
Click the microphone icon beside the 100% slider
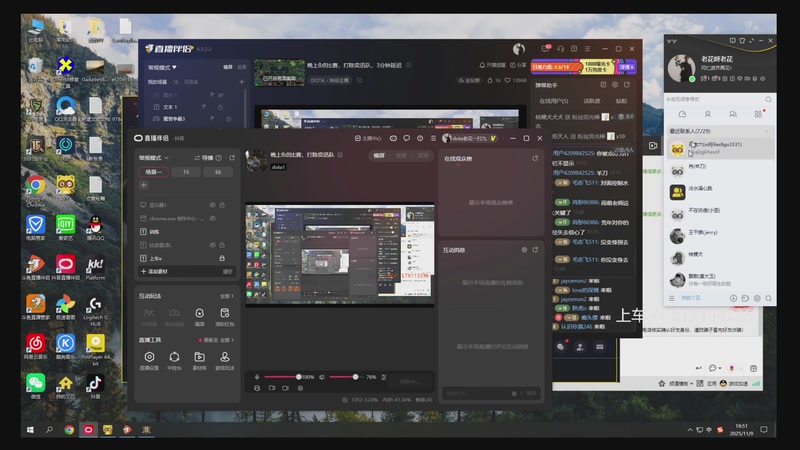(x=257, y=377)
